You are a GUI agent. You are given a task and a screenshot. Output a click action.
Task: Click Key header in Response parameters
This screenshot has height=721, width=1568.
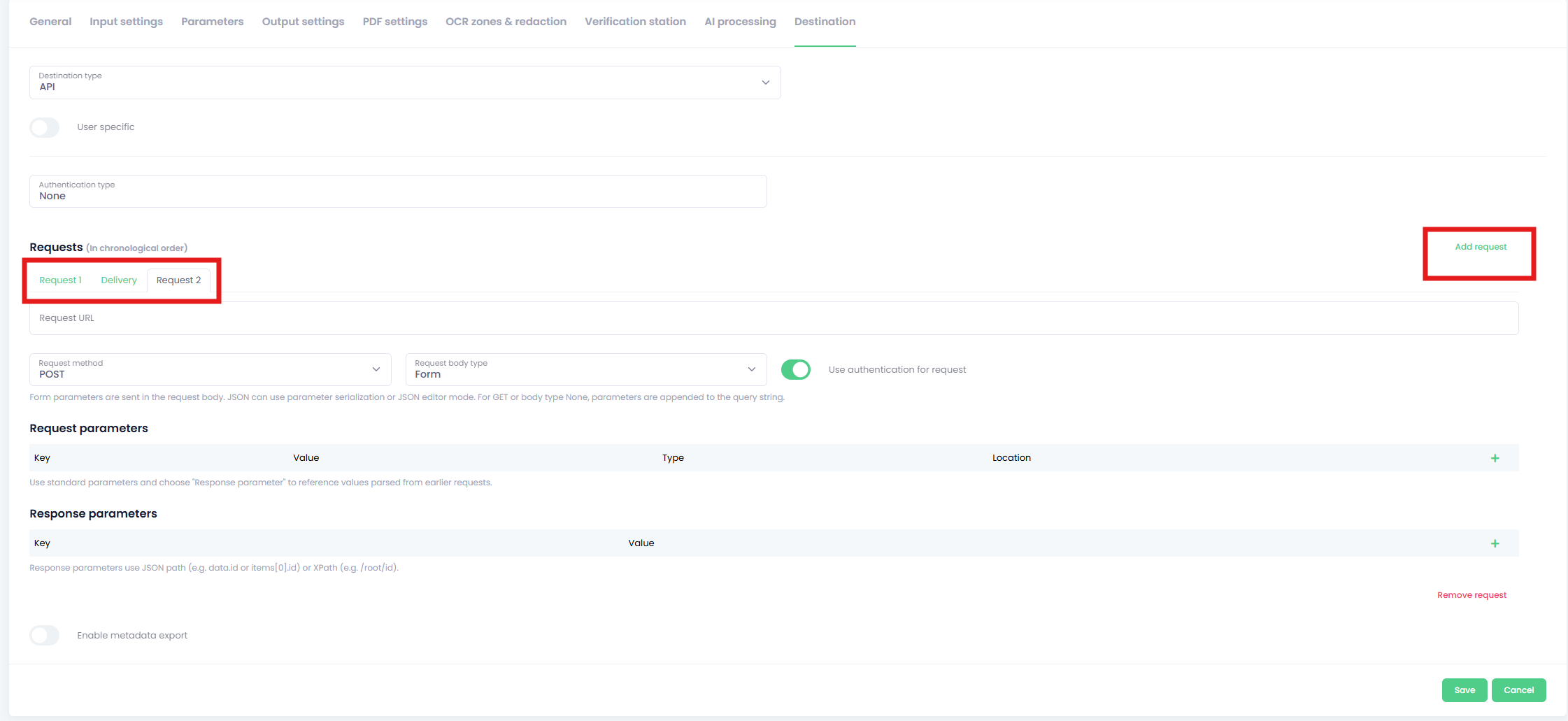(42, 543)
